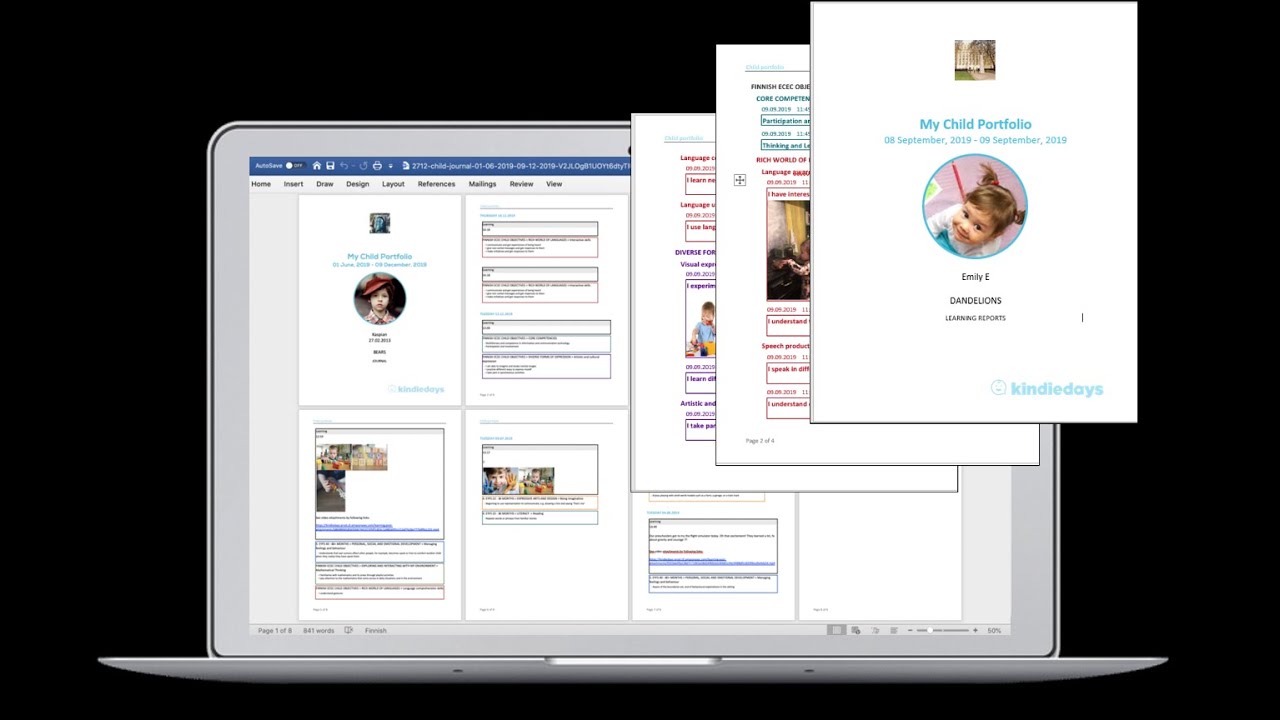1280x720 pixels.
Task: Switch to the Draw tab
Action: point(325,184)
